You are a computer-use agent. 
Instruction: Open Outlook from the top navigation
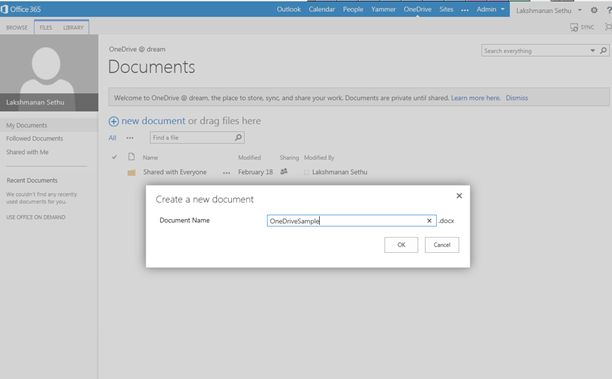click(x=289, y=9)
